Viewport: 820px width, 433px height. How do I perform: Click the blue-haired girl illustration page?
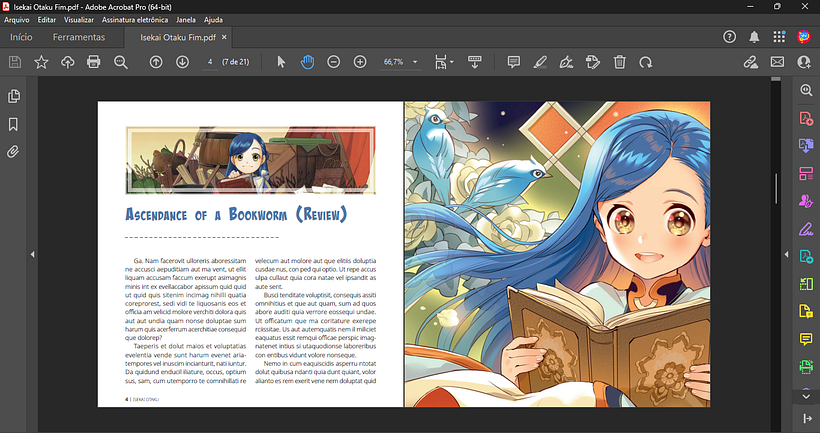pyautogui.click(x=557, y=254)
